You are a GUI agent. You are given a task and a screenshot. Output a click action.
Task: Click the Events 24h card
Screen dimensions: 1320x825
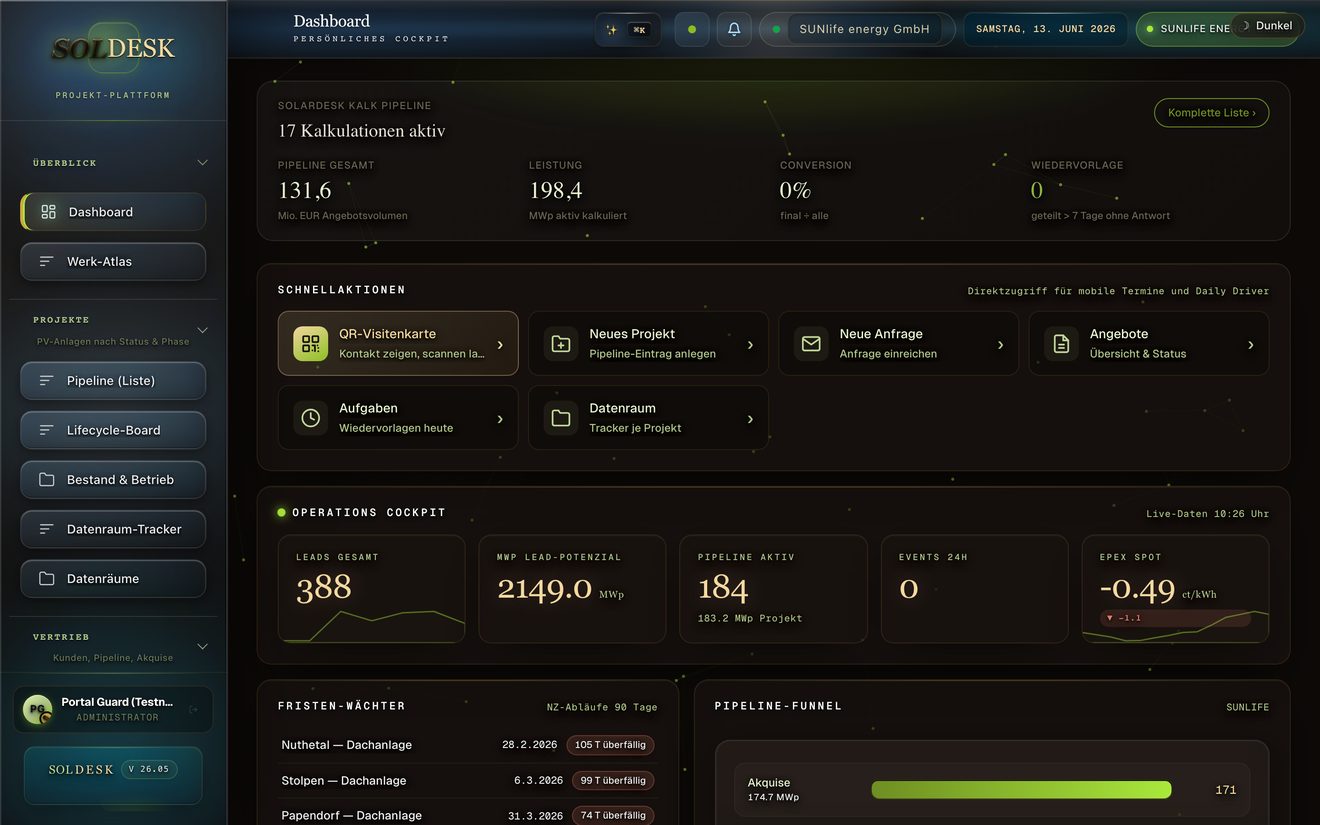[x=974, y=589]
